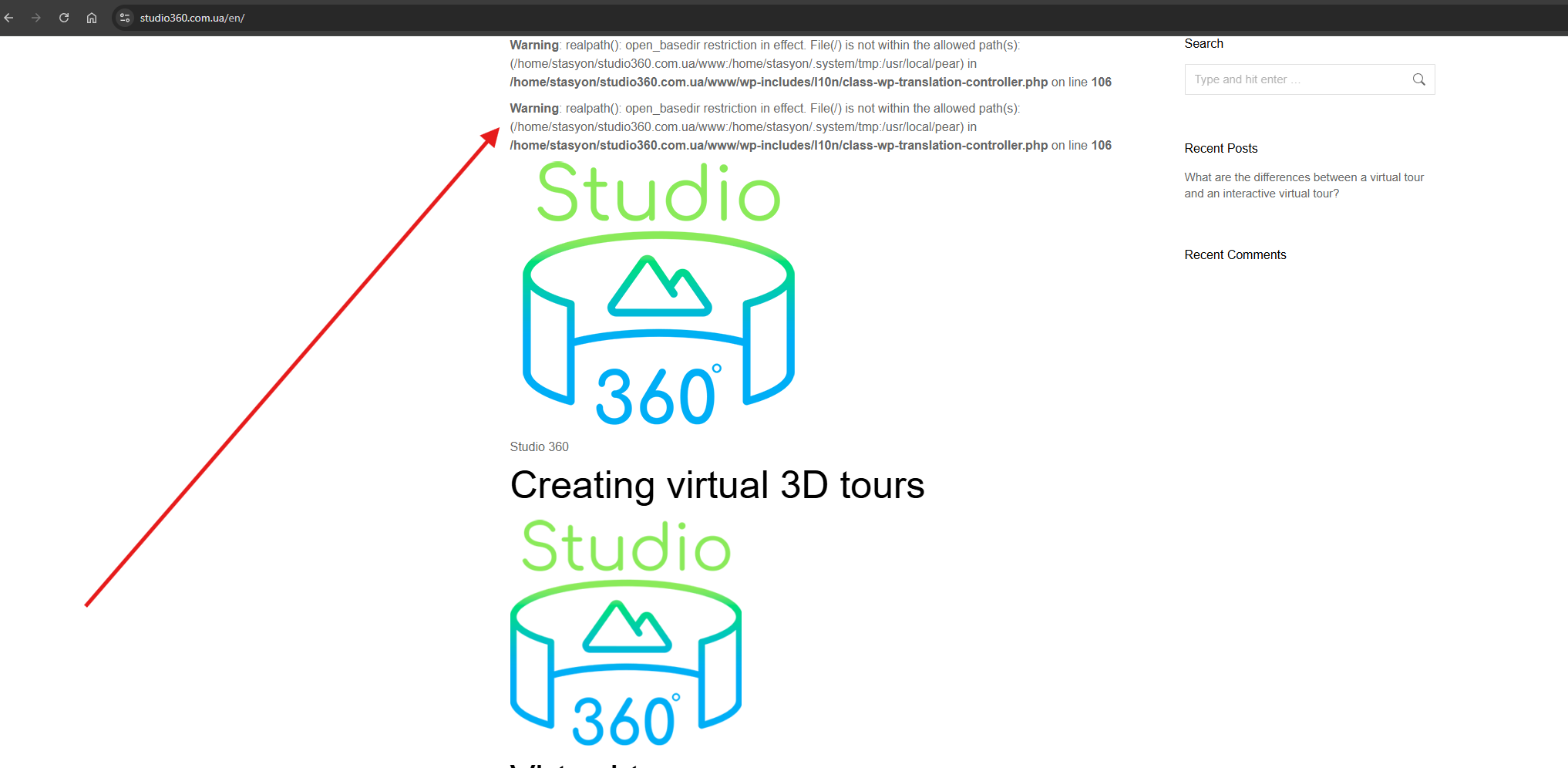Image resolution: width=1568 pixels, height=768 pixels.
Task: Click the 'Recent Posts' widget heading
Action: [x=1220, y=148]
